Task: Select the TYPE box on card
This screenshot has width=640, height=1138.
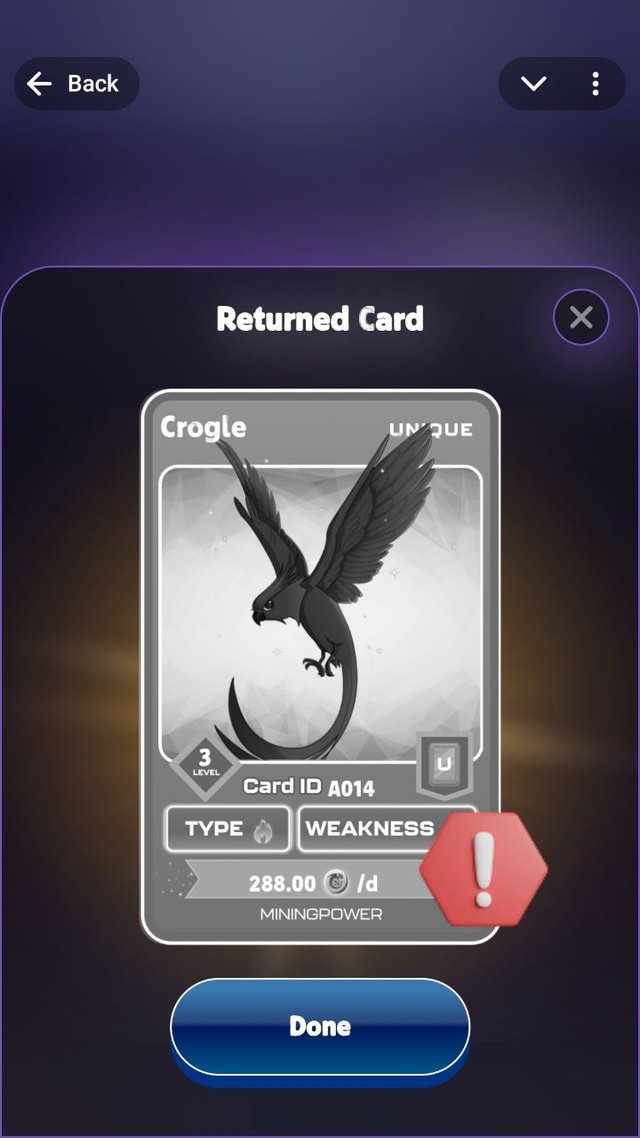Action: [228, 828]
